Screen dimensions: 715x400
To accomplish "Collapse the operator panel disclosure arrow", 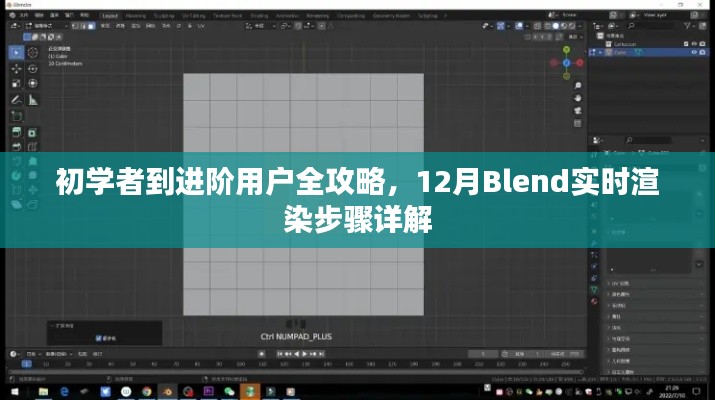I will (52, 326).
